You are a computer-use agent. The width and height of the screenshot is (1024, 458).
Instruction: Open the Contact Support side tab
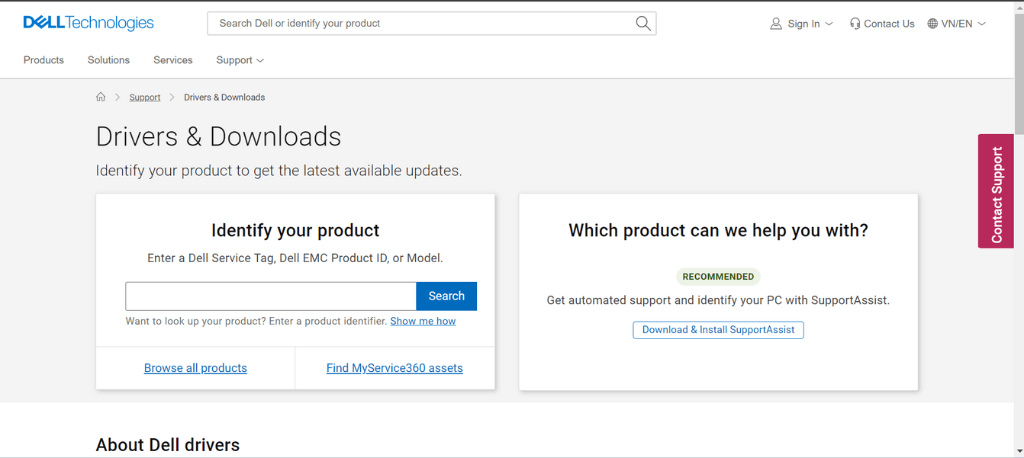[996, 191]
